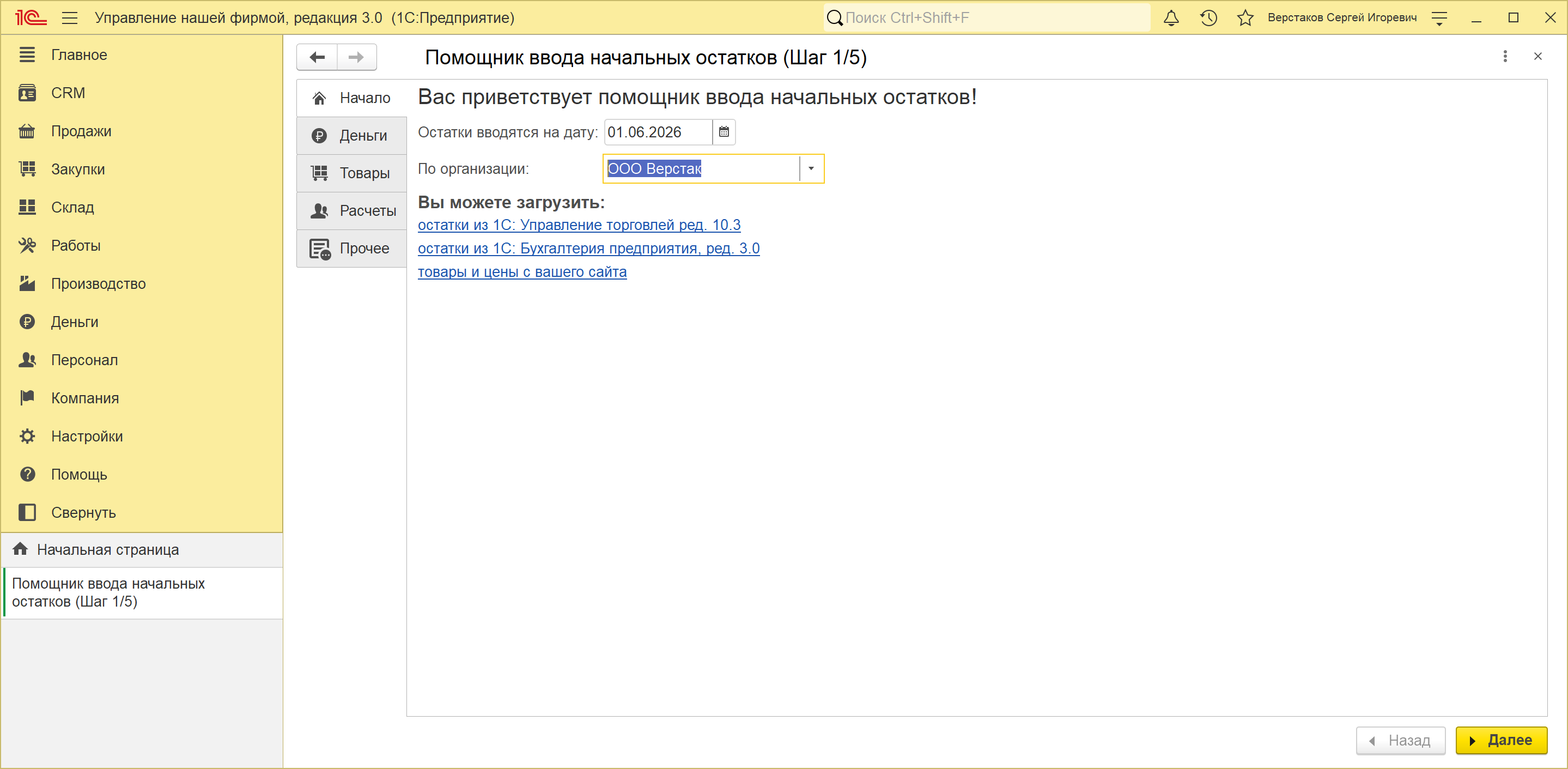The height and width of the screenshot is (769, 1568).
Task: Close the Помощник ввода начальных остатков form
Action: point(1537,57)
